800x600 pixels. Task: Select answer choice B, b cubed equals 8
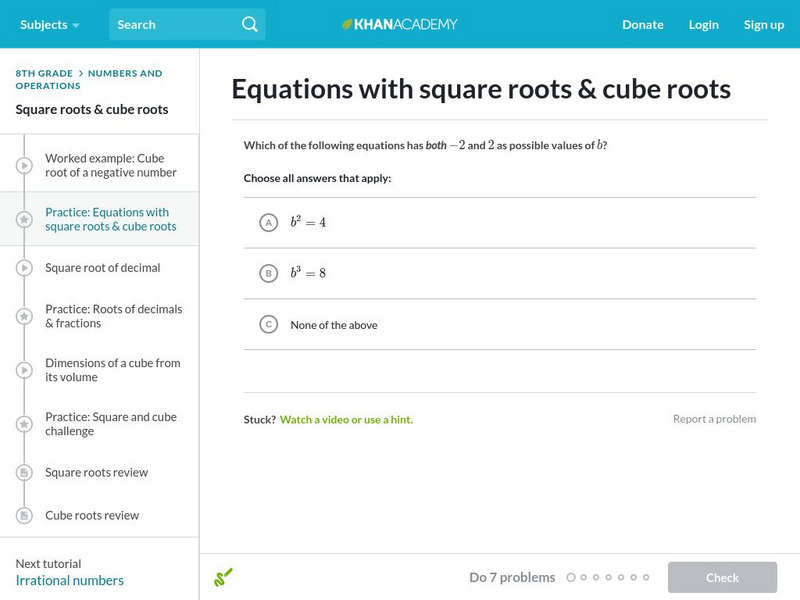tap(268, 273)
